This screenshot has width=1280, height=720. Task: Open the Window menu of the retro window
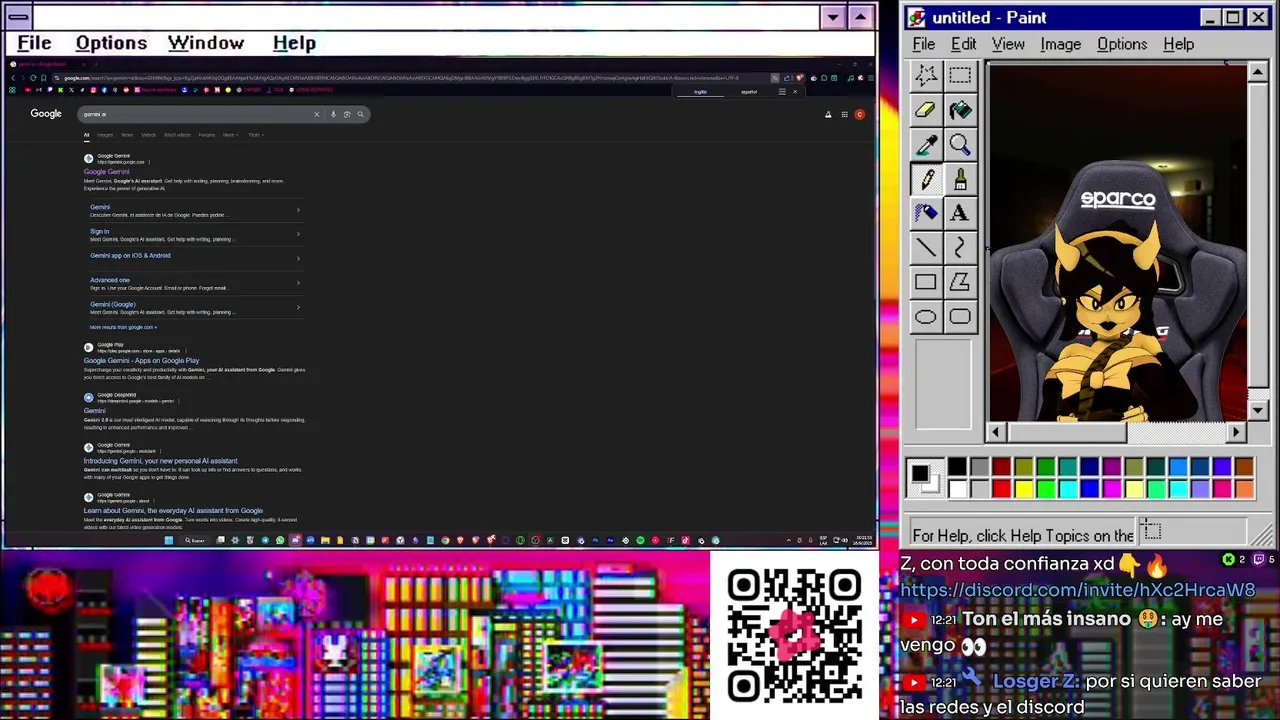205,43
